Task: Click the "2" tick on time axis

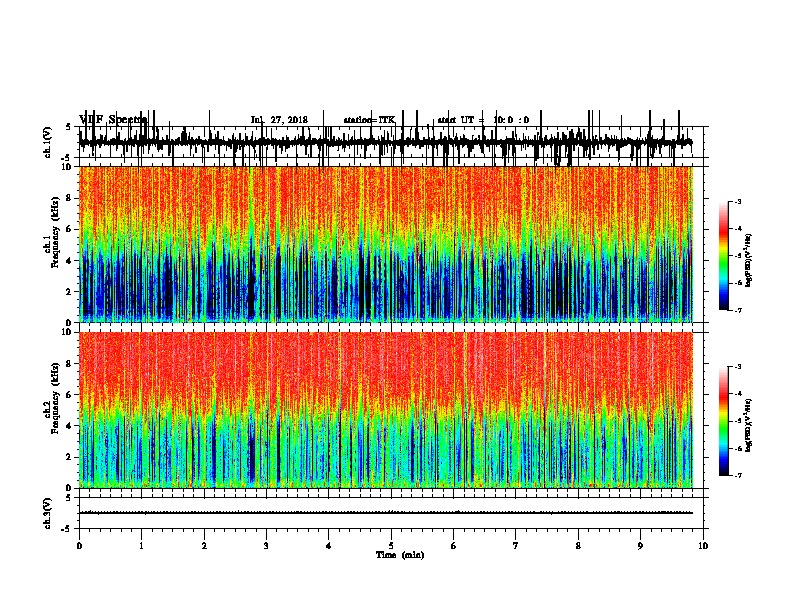Action: tap(204, 546)
